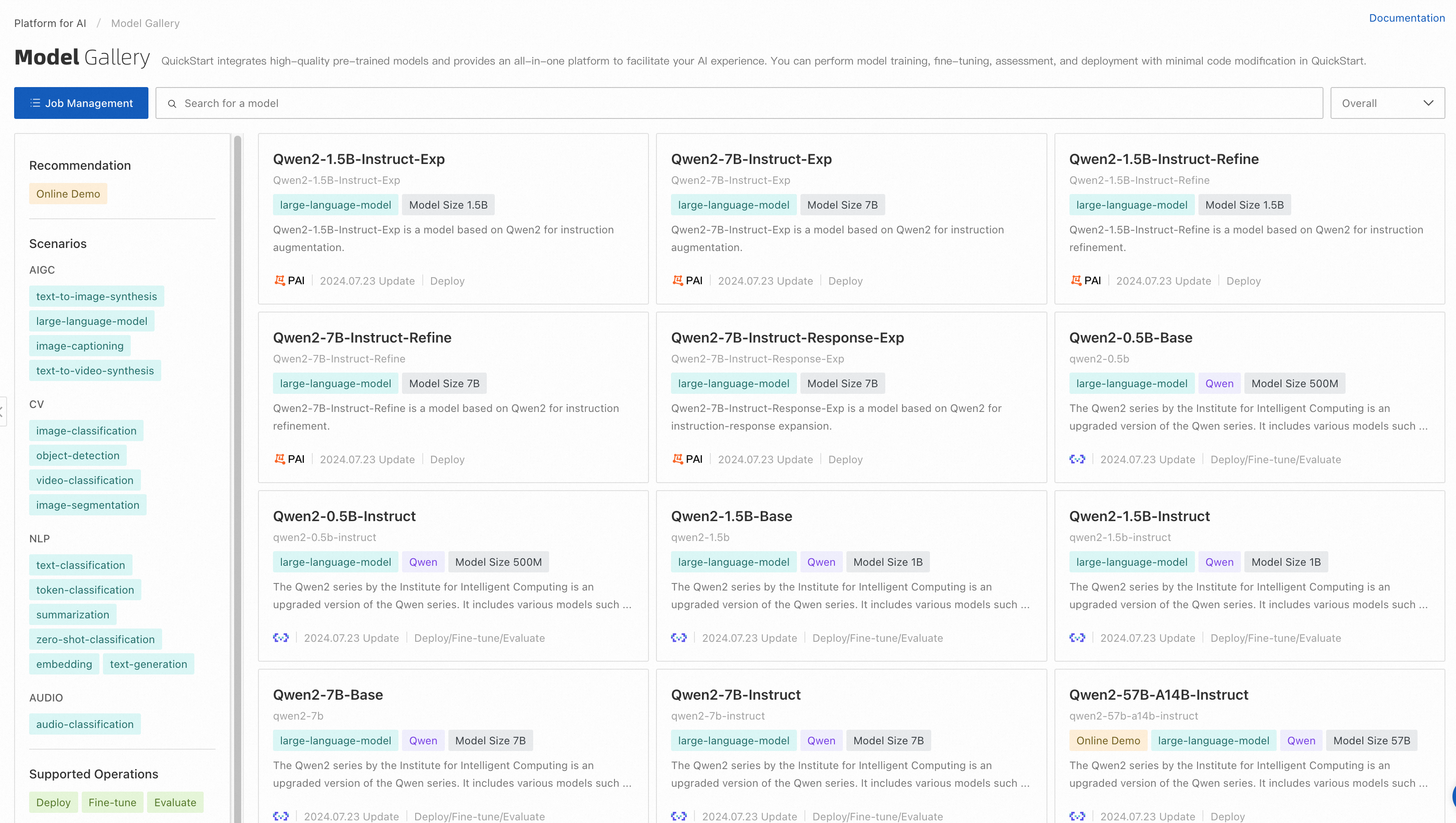Open the Qwen2-57B-A14B-Instruct model card
1456x823 pixels.
(x=1250, y=747)
